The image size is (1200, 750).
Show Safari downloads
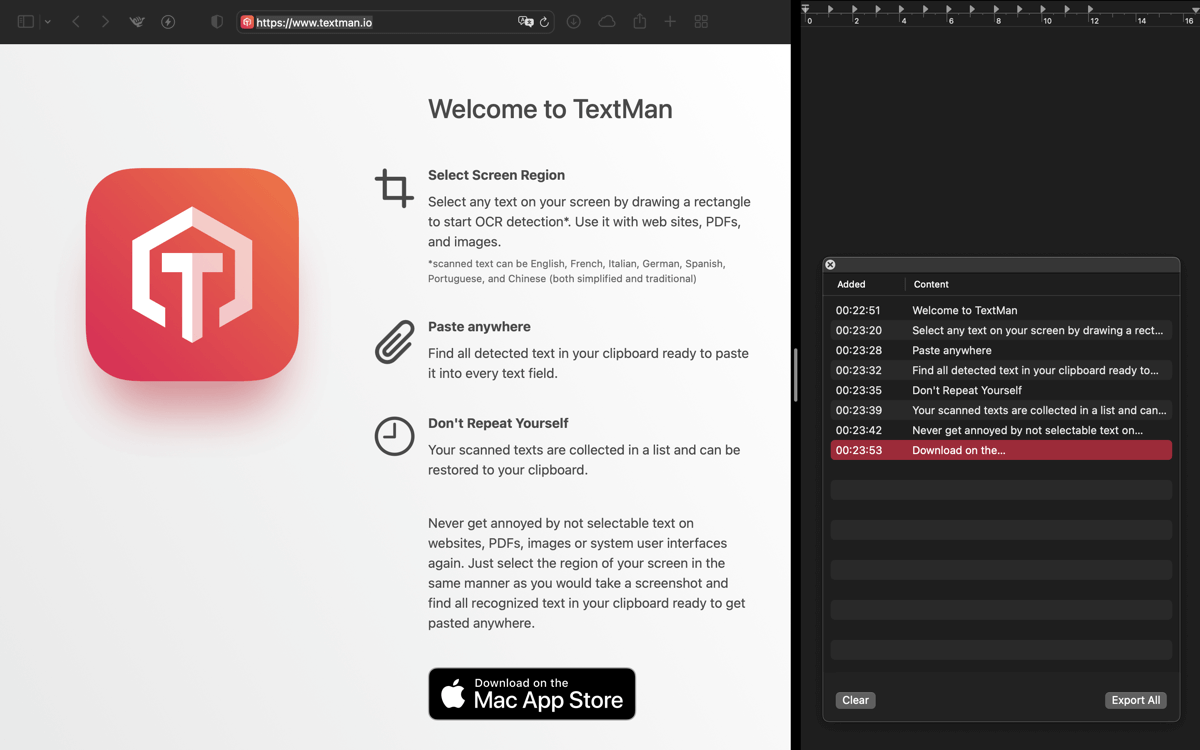[x=574, y=21]
